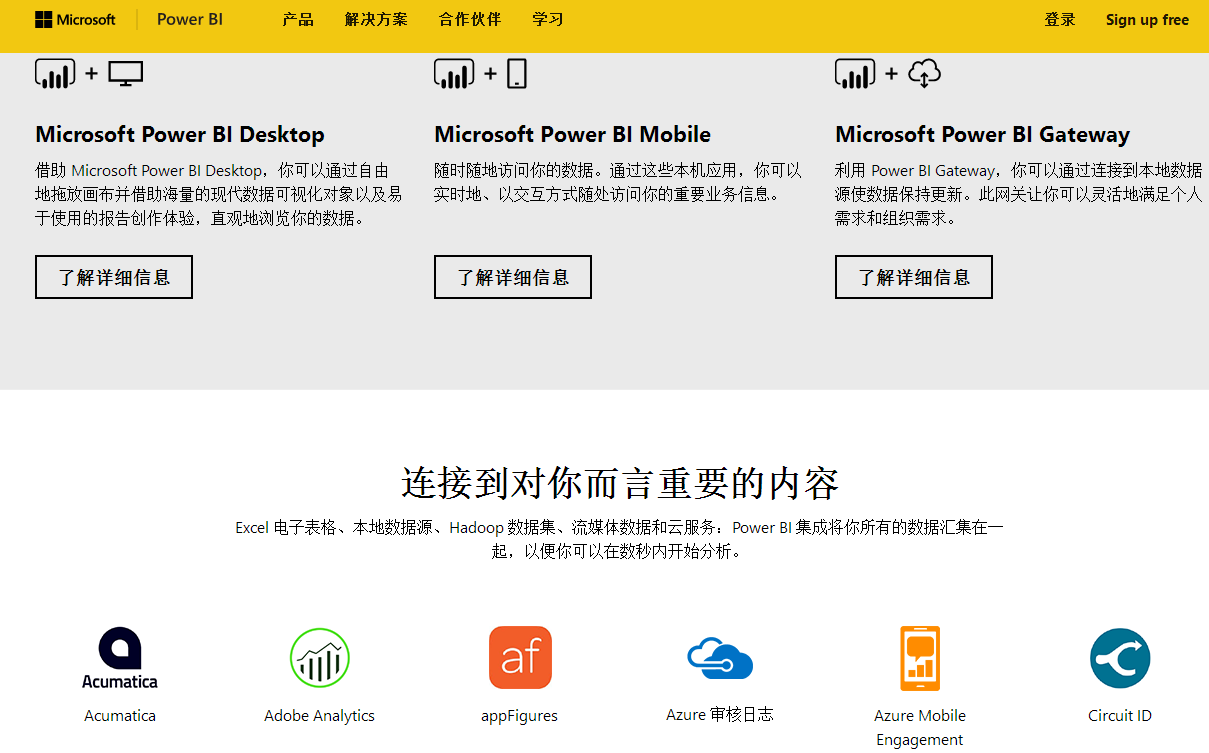Click the Power BI Gateway cloud icon
Screen dimensions: 1209x753
point(924,73)
